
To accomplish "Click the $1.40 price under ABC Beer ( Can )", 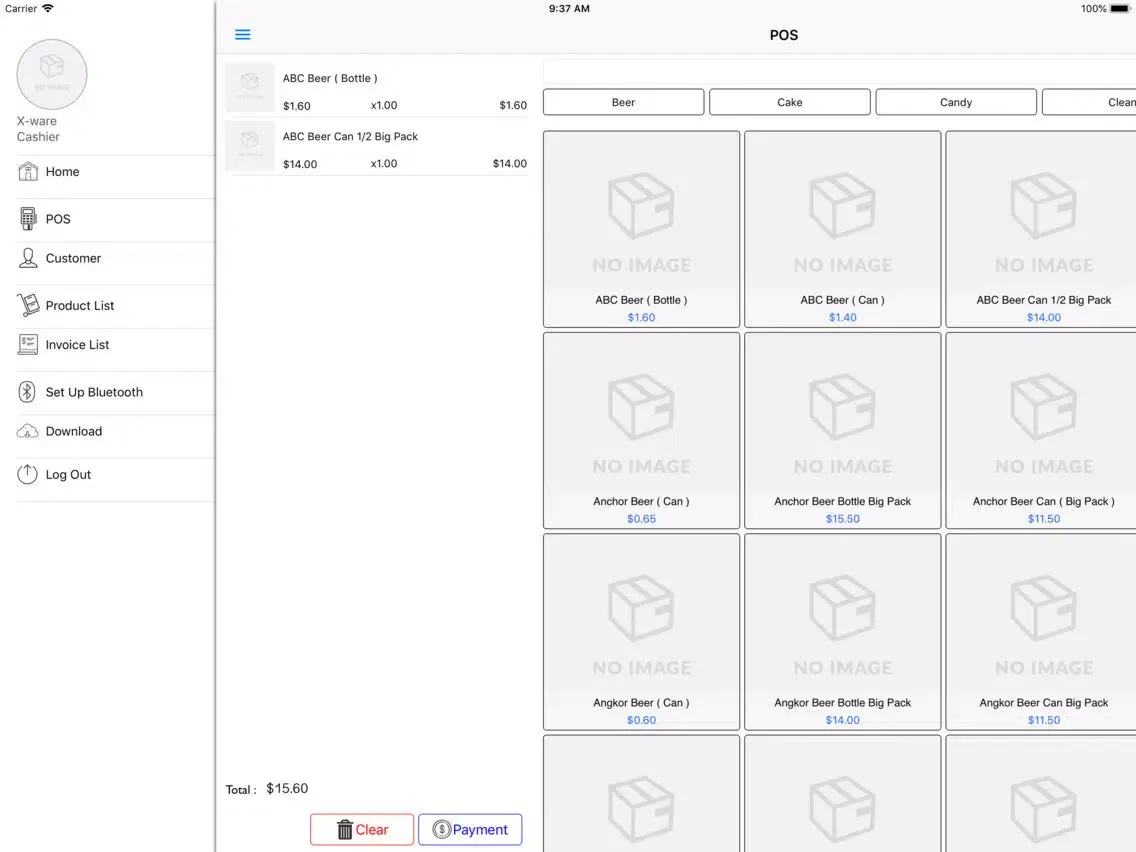I will click(843, 317).
